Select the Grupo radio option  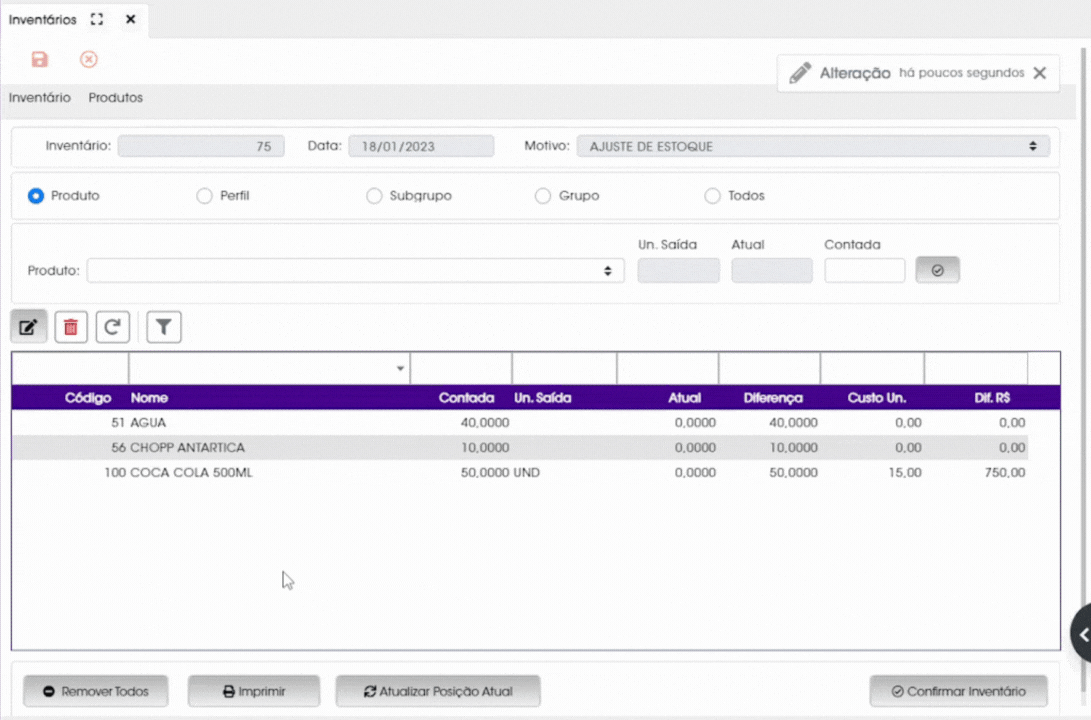pyautogui.click(x=543, y=196)
